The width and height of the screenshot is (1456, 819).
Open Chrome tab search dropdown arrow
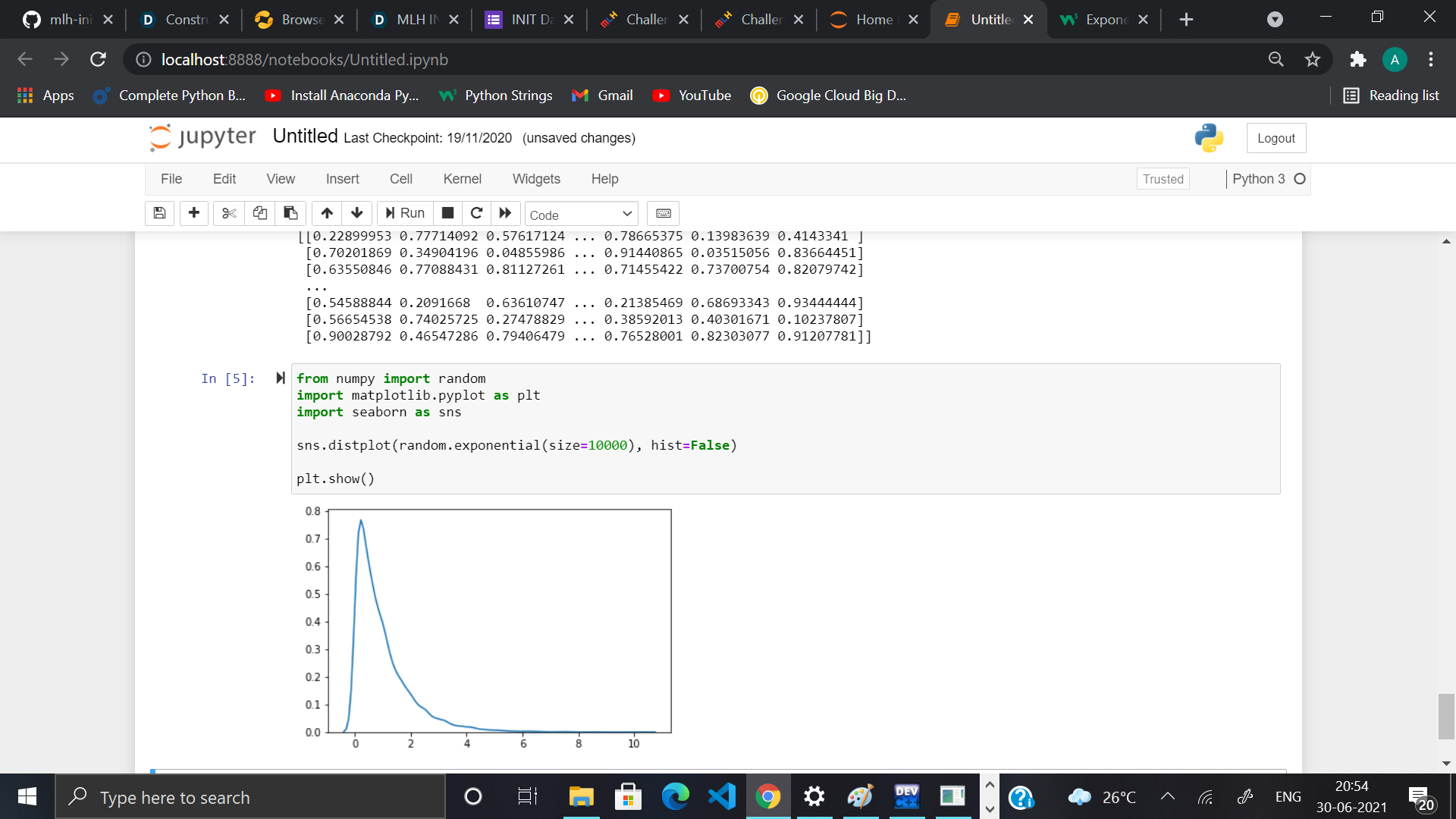(1275, 20)
